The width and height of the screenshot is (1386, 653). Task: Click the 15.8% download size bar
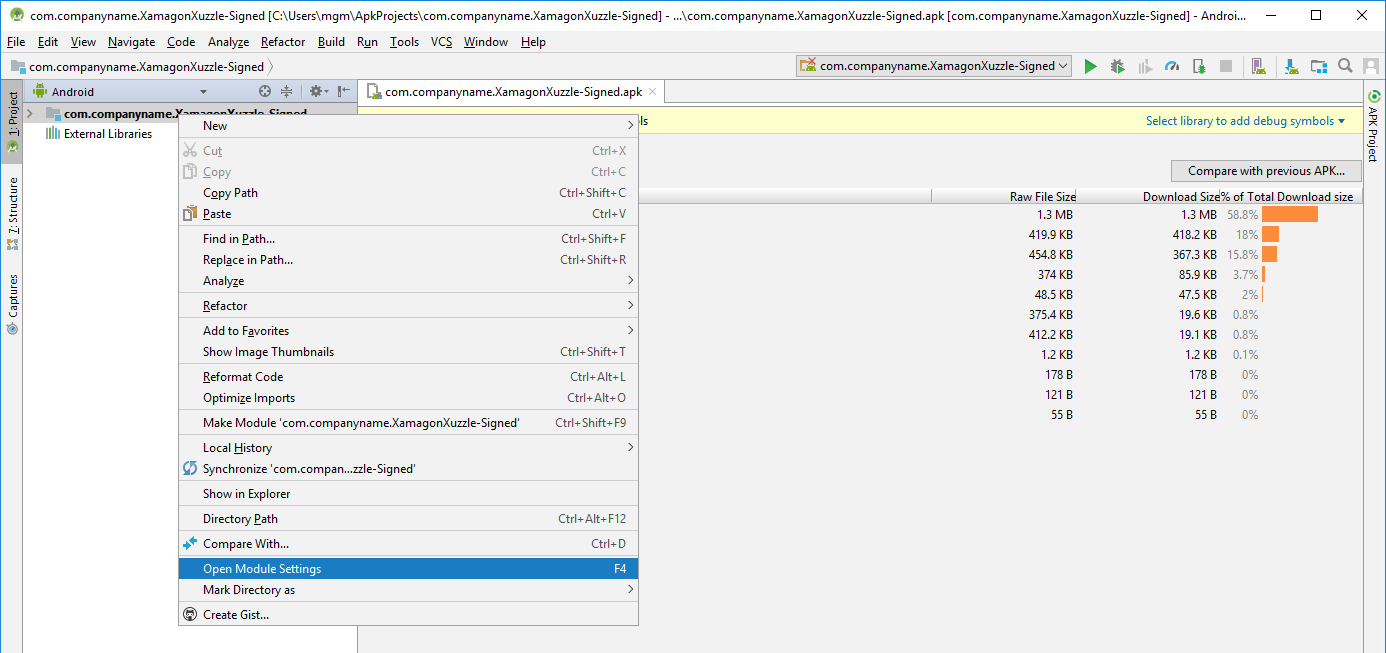1269,254
